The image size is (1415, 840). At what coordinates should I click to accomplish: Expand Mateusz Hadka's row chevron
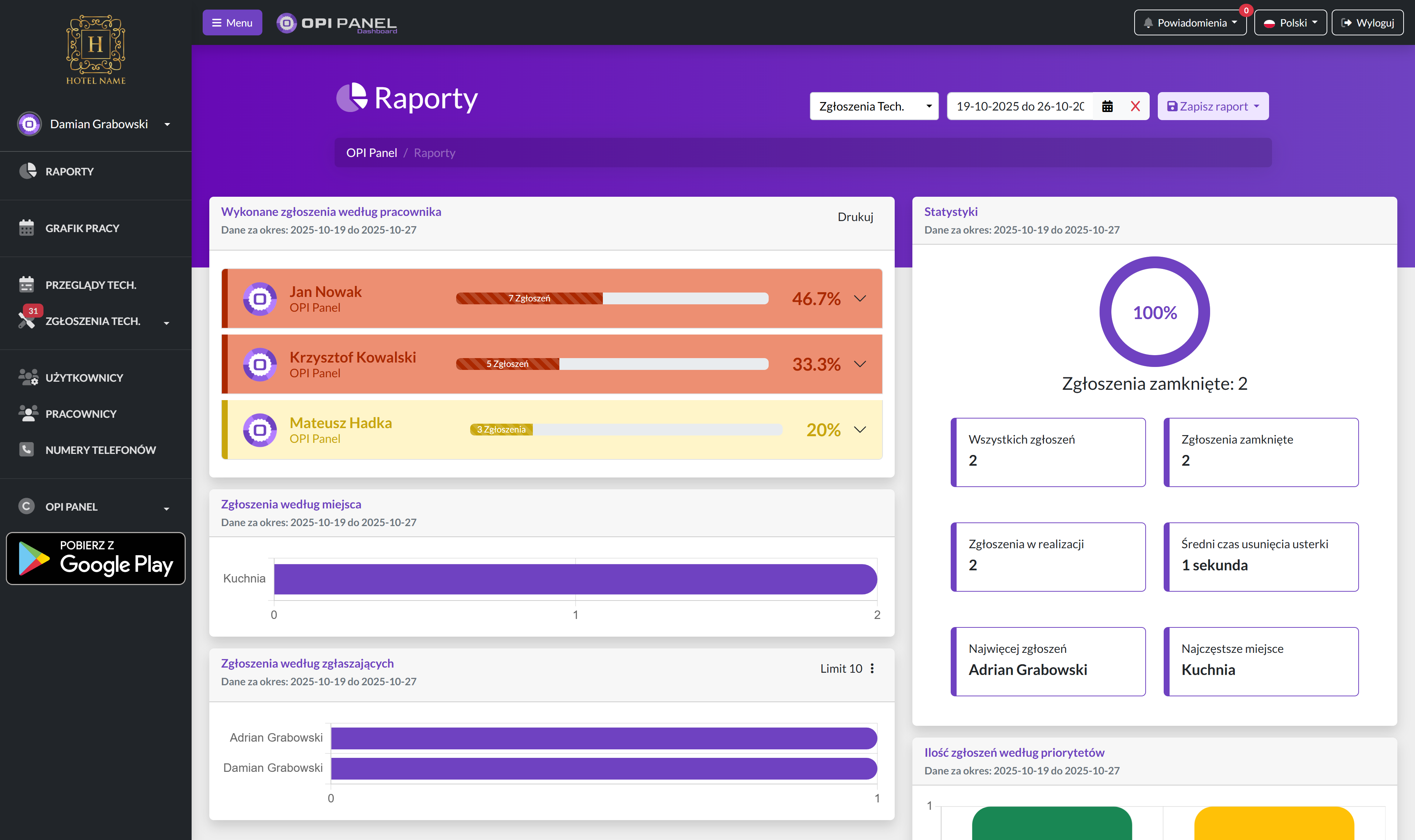pyautogui.click(x=860, y=430)
